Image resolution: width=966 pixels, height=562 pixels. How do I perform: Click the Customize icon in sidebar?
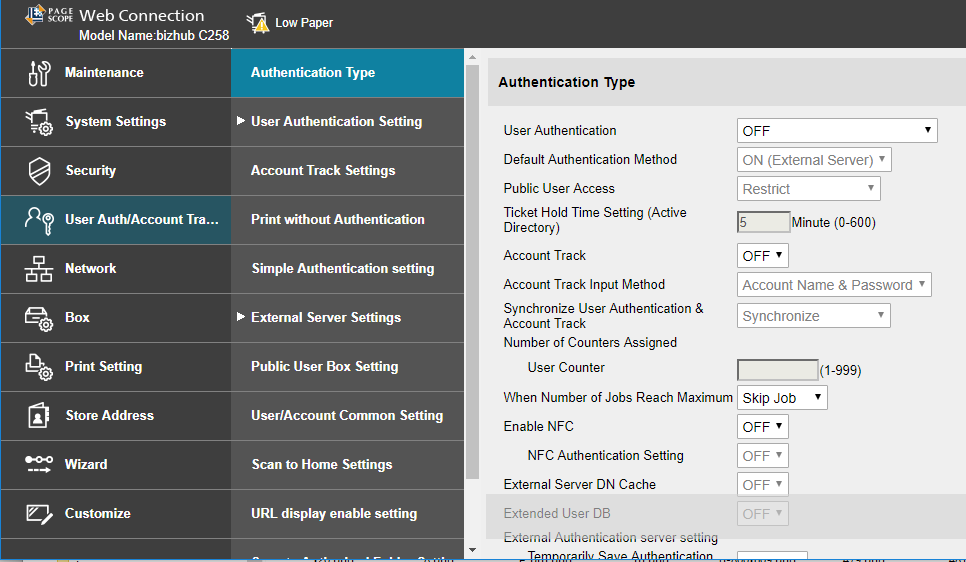pos(39,514)
